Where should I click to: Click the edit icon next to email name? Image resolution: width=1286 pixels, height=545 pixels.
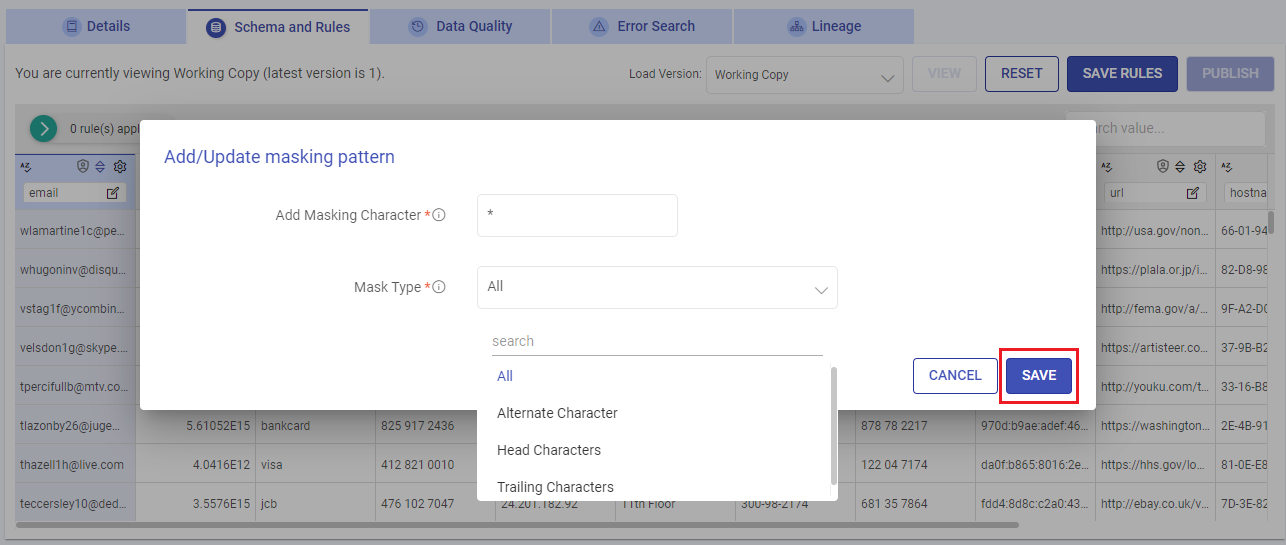tap(112, 192)
